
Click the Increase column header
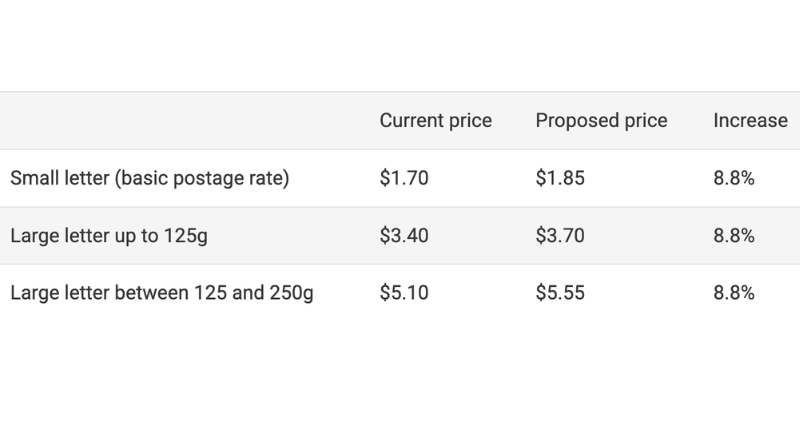point(750,121)
